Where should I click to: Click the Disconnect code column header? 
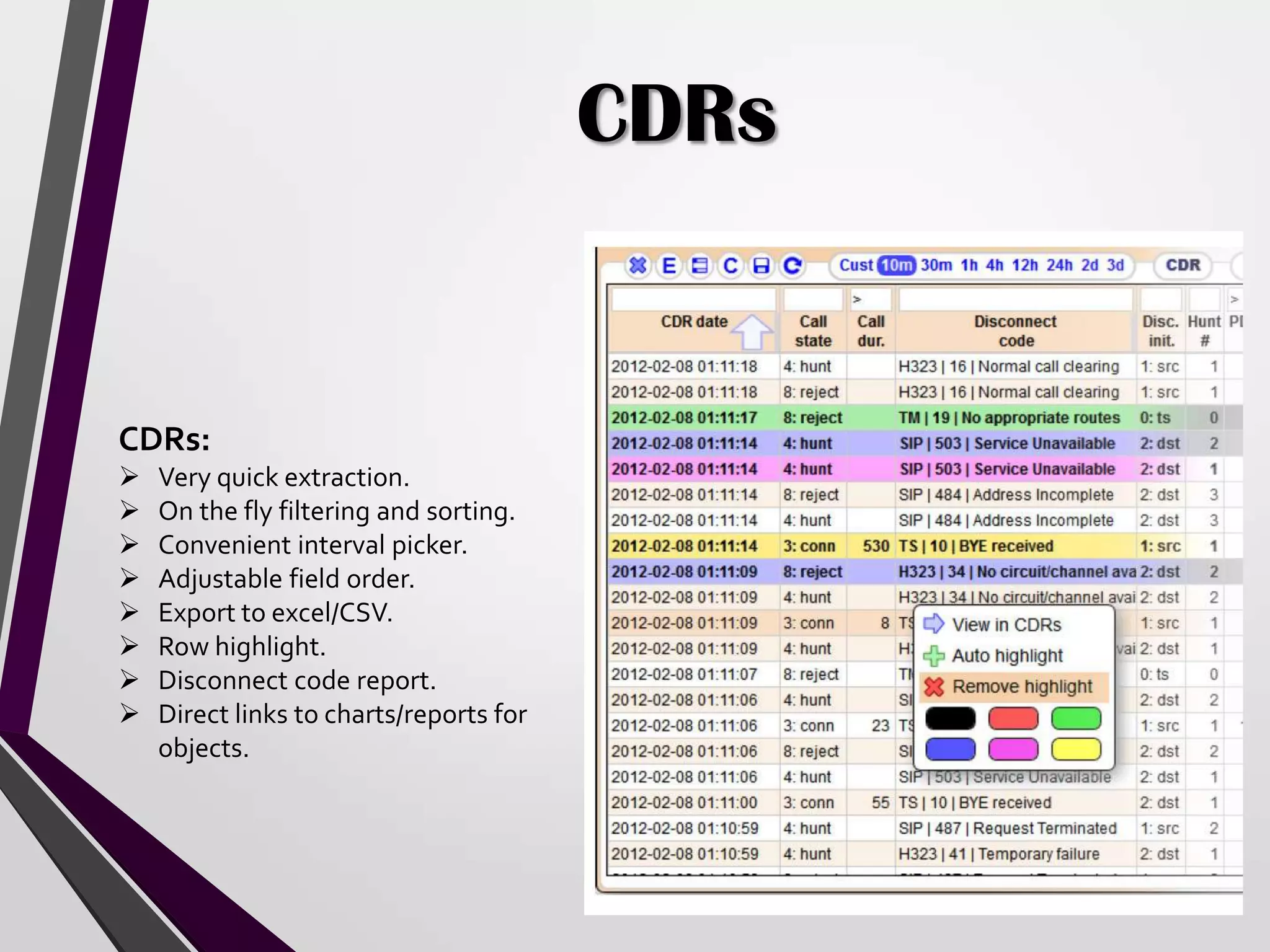coord(1016,332)
